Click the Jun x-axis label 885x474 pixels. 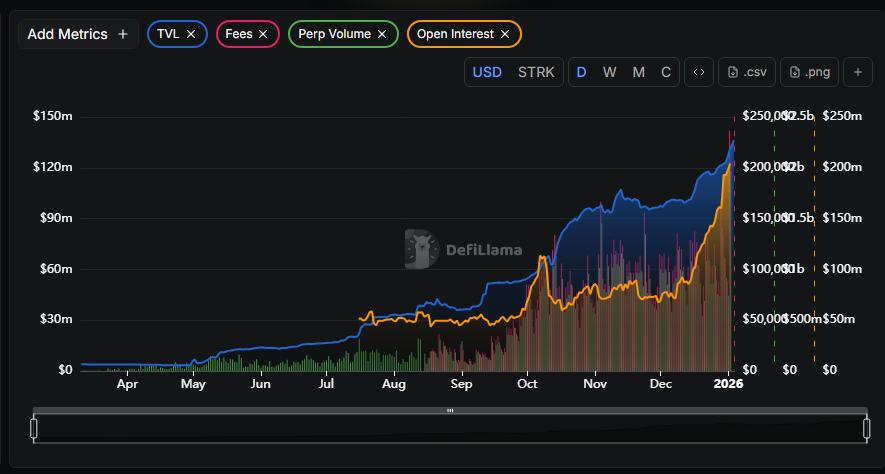(261, 384)
